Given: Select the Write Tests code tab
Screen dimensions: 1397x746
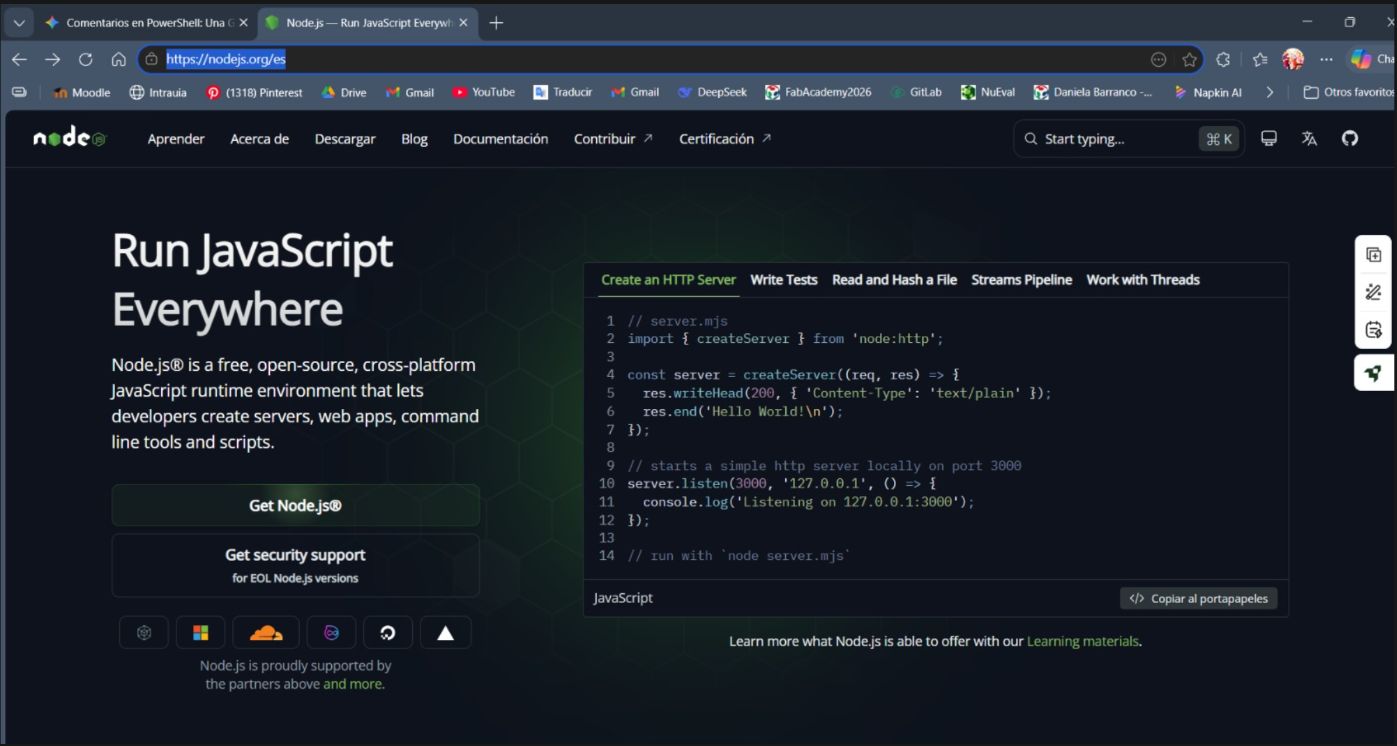Looking at the screenshot, I should pyautogui.click(x=784, y=280).
